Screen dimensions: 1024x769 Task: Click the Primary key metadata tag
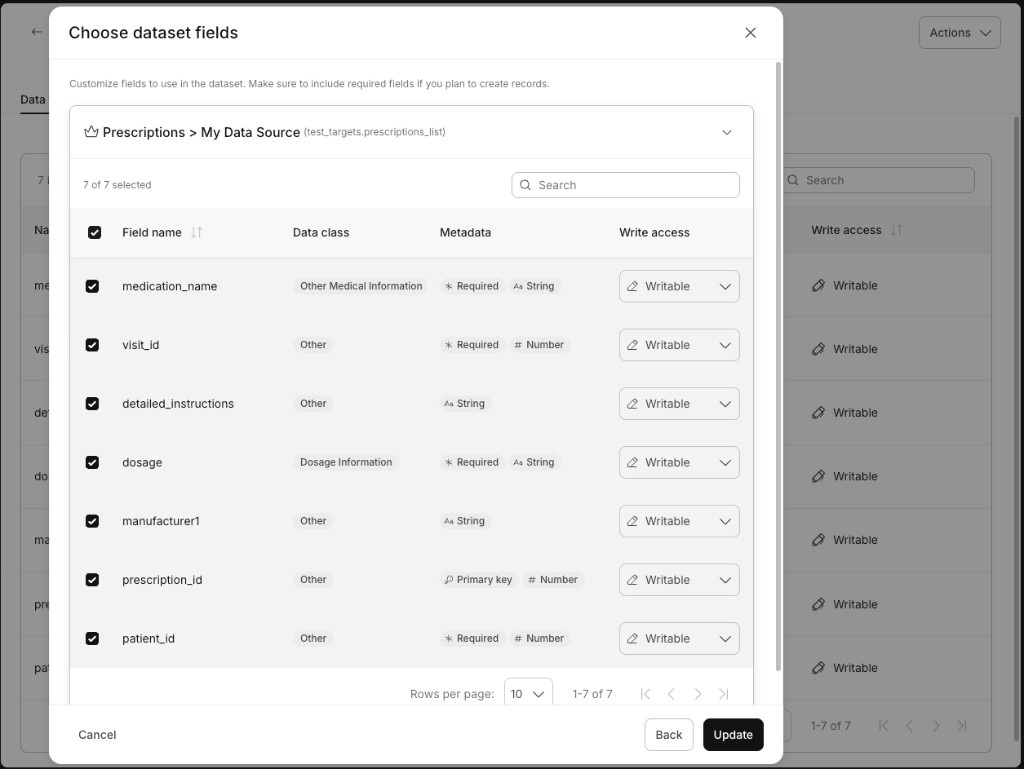coord(479,580)
